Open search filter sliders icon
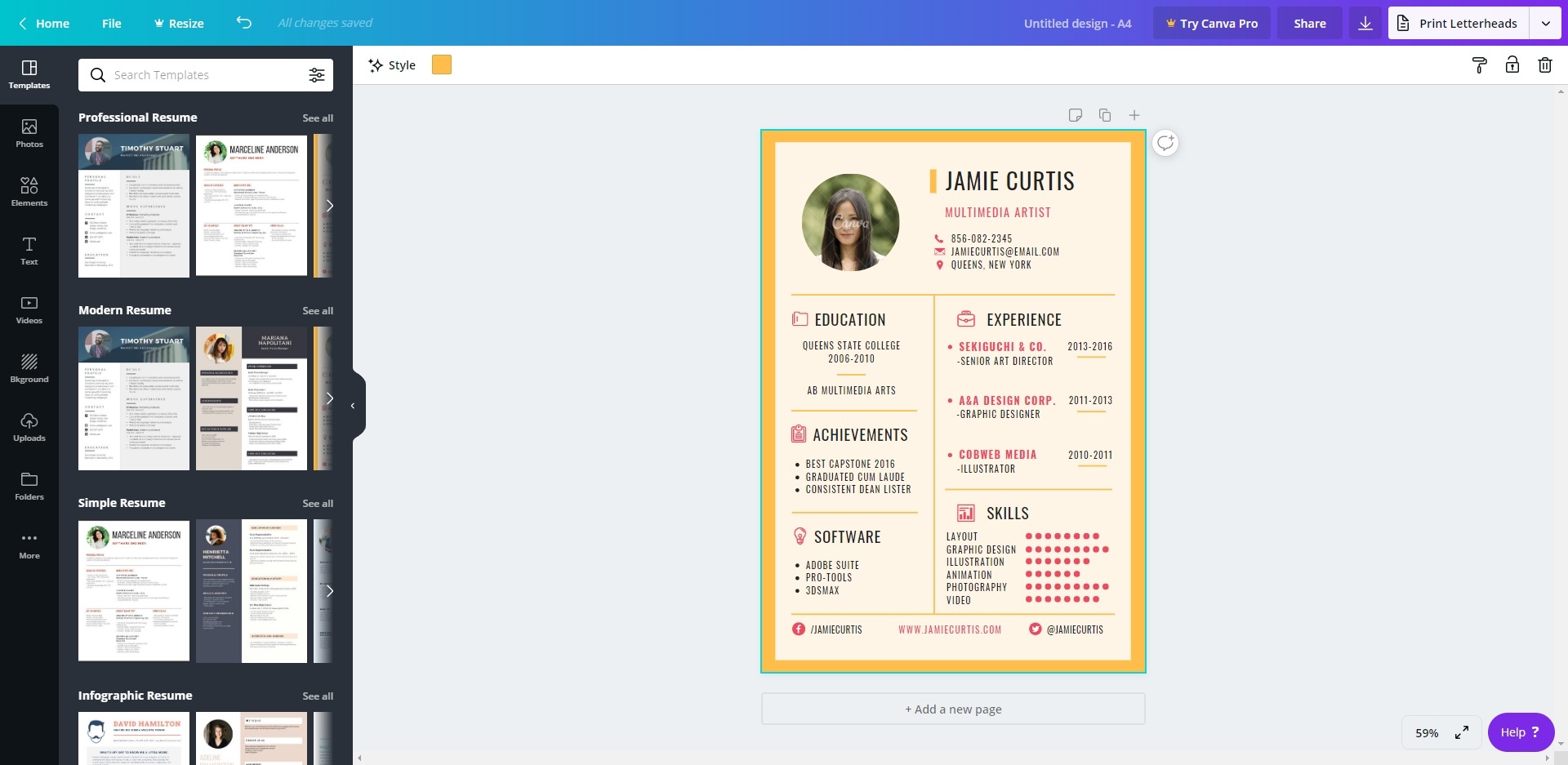 [317, 75]
